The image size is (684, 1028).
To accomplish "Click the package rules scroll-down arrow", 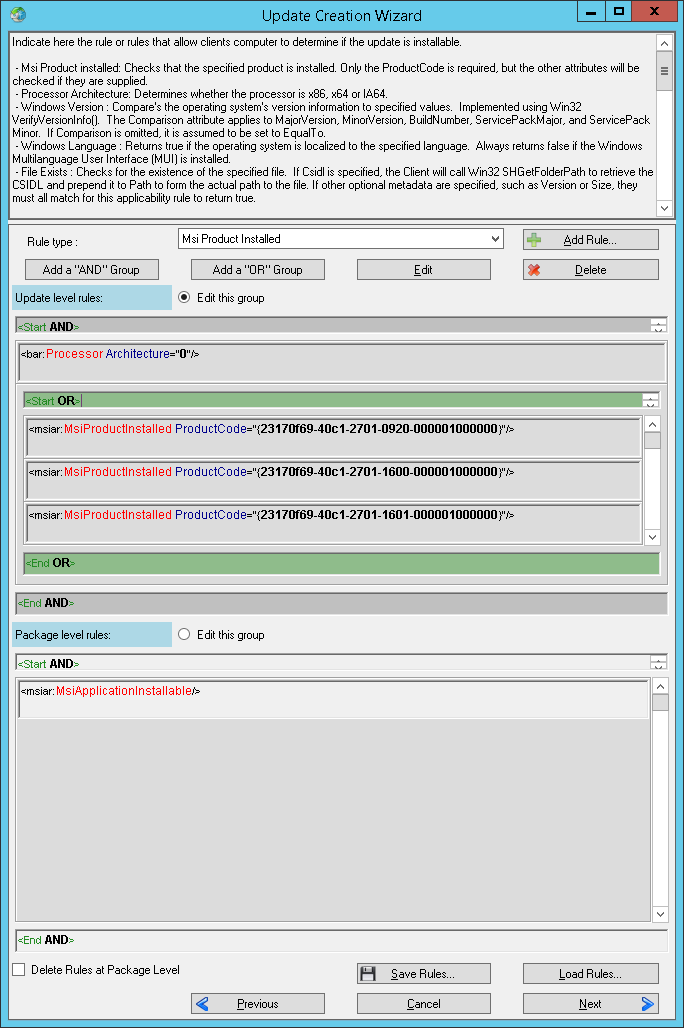I will click(x=660, y=914).
